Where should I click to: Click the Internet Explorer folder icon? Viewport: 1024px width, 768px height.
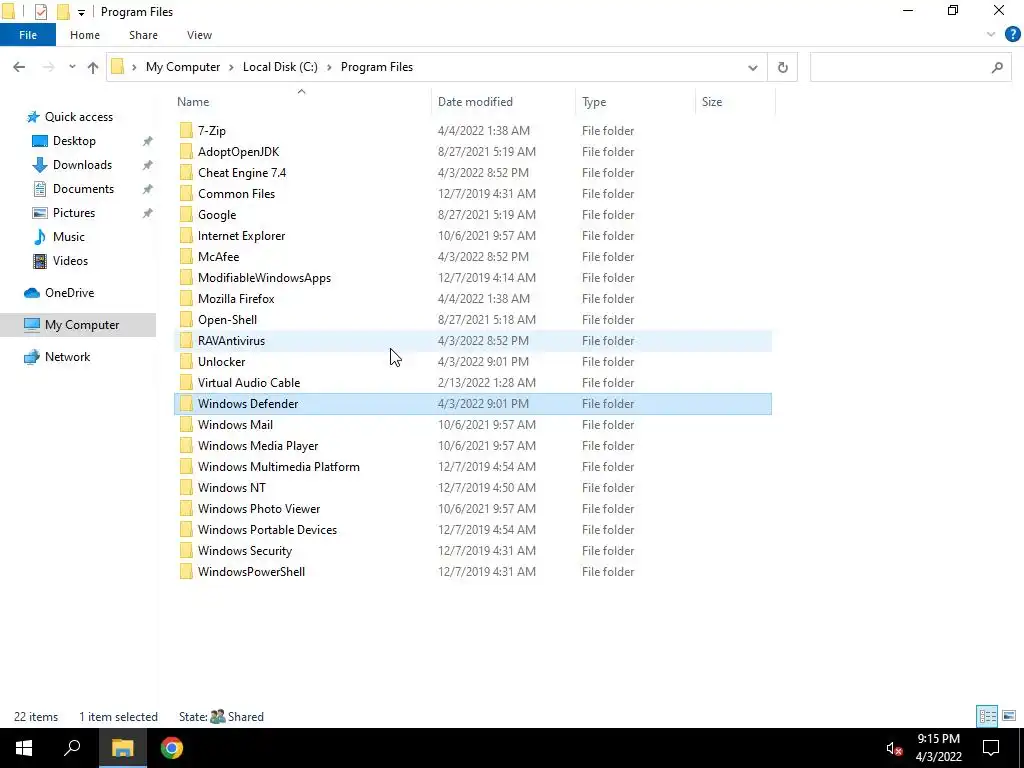coord(186,236)
